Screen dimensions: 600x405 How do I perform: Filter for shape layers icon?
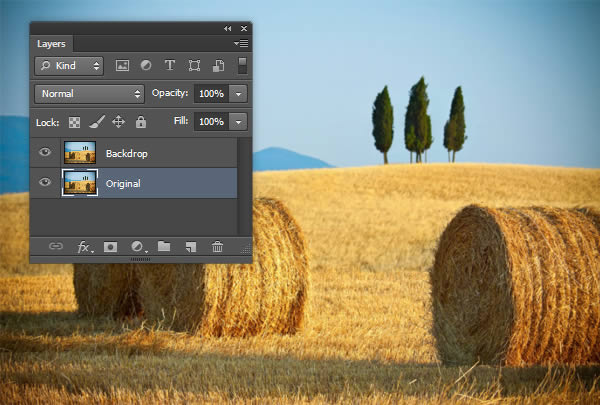(x=194, y=65)
